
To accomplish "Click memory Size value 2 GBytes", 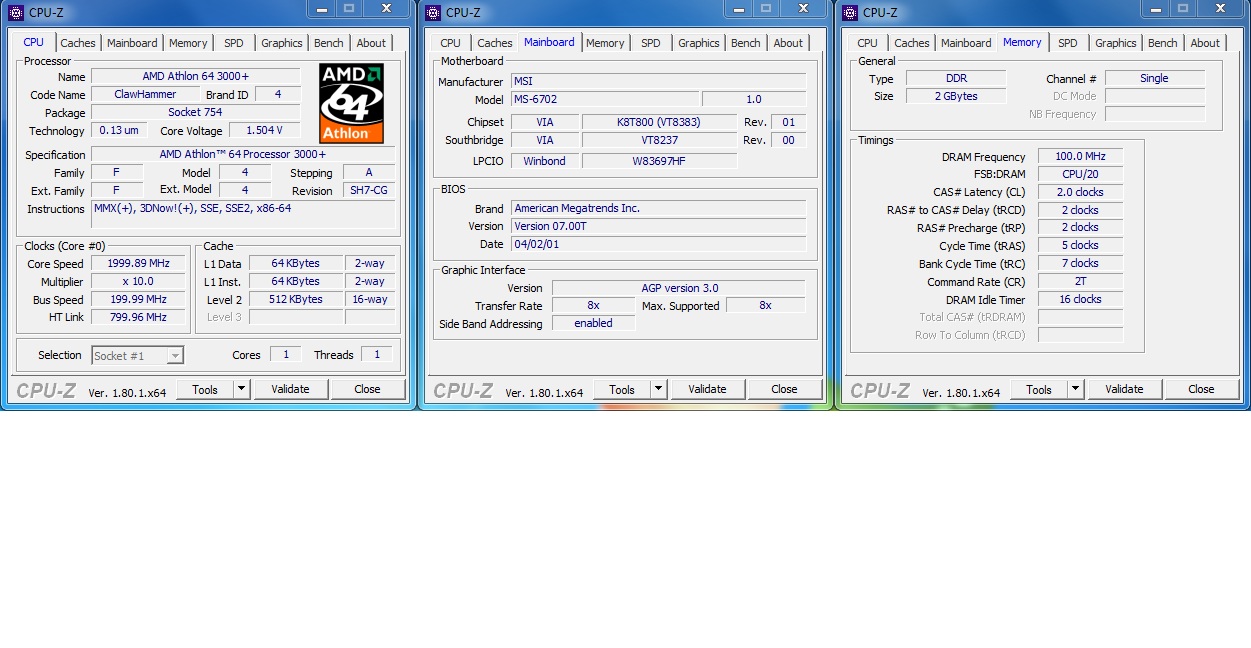I will click(956, 96).
